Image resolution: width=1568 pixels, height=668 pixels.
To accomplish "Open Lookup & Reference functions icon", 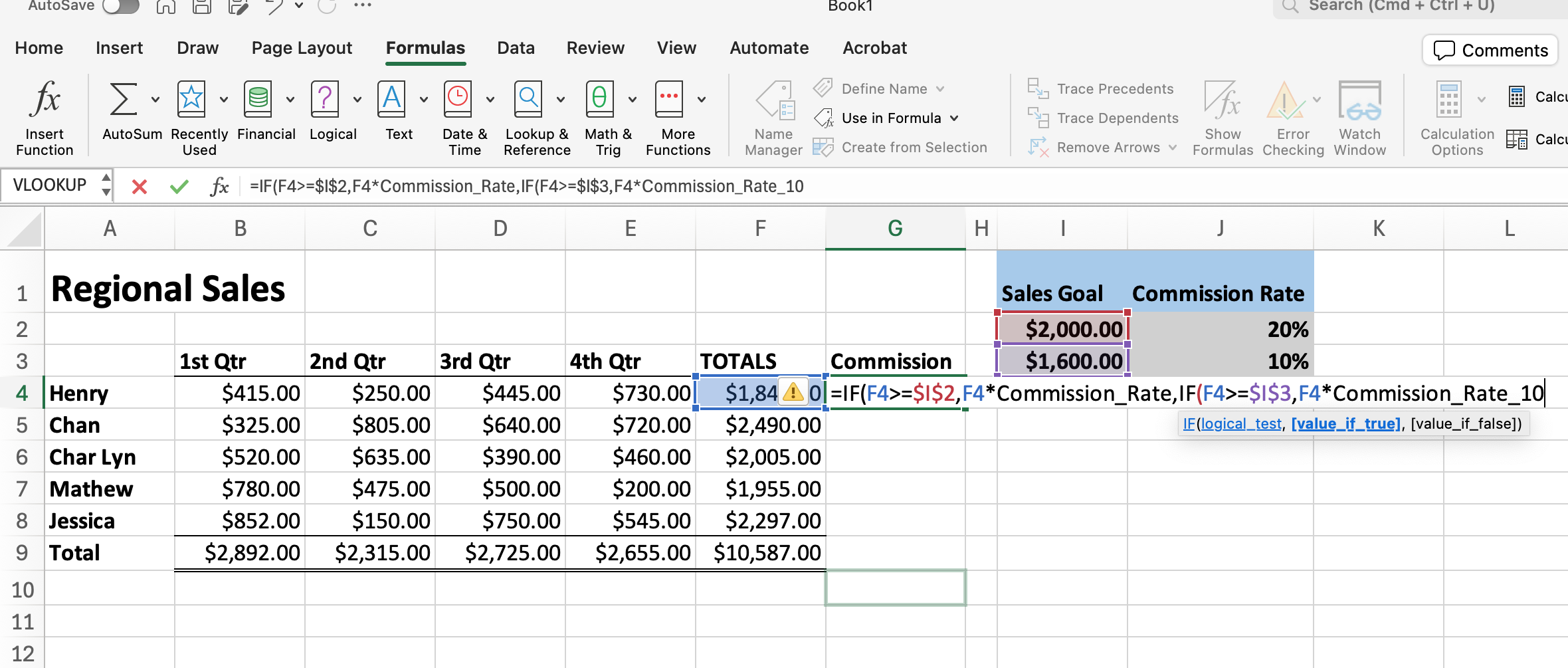I will tap(529, 100).
